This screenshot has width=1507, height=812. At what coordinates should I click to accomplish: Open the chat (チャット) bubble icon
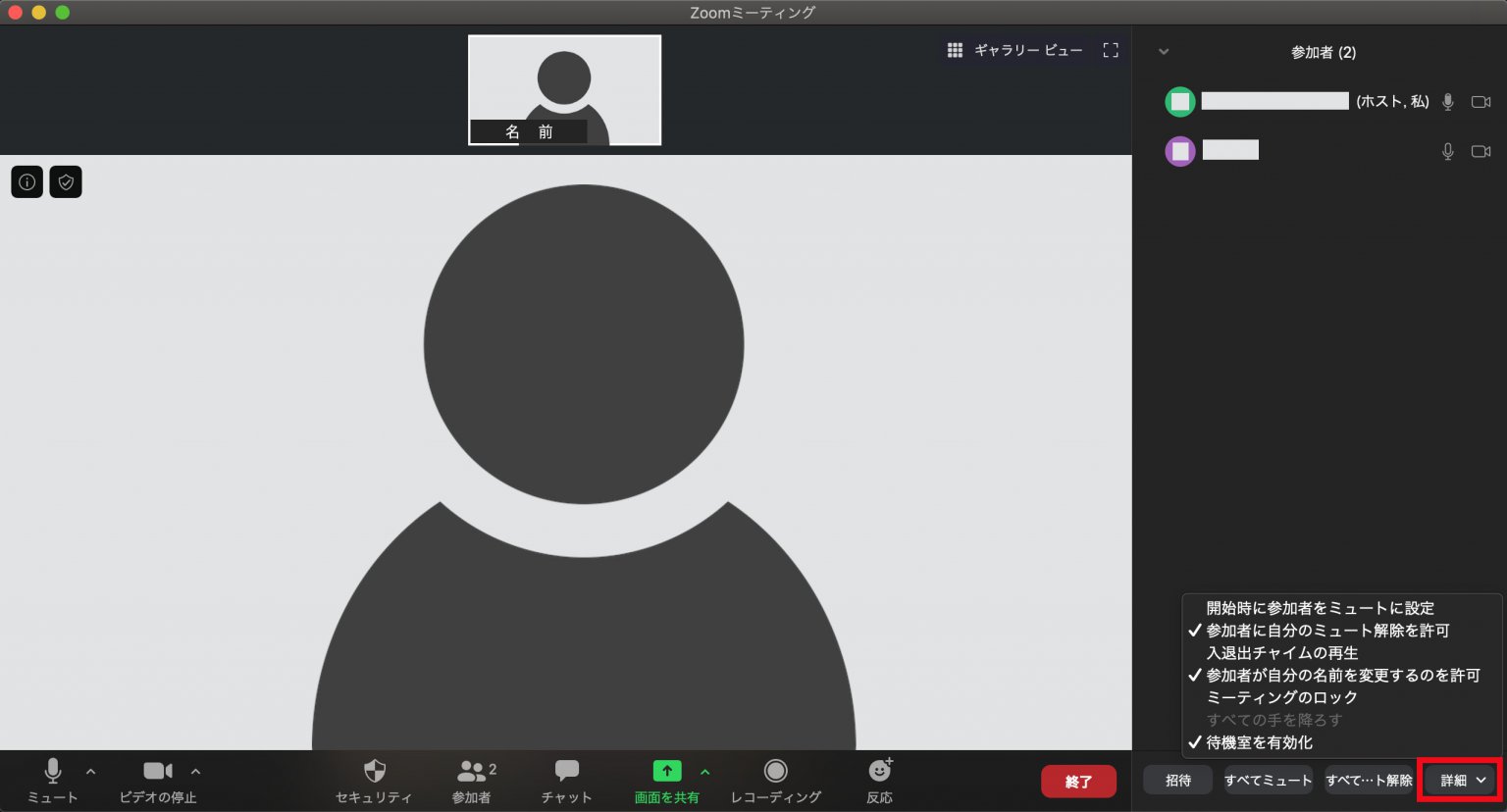[567, 771]
